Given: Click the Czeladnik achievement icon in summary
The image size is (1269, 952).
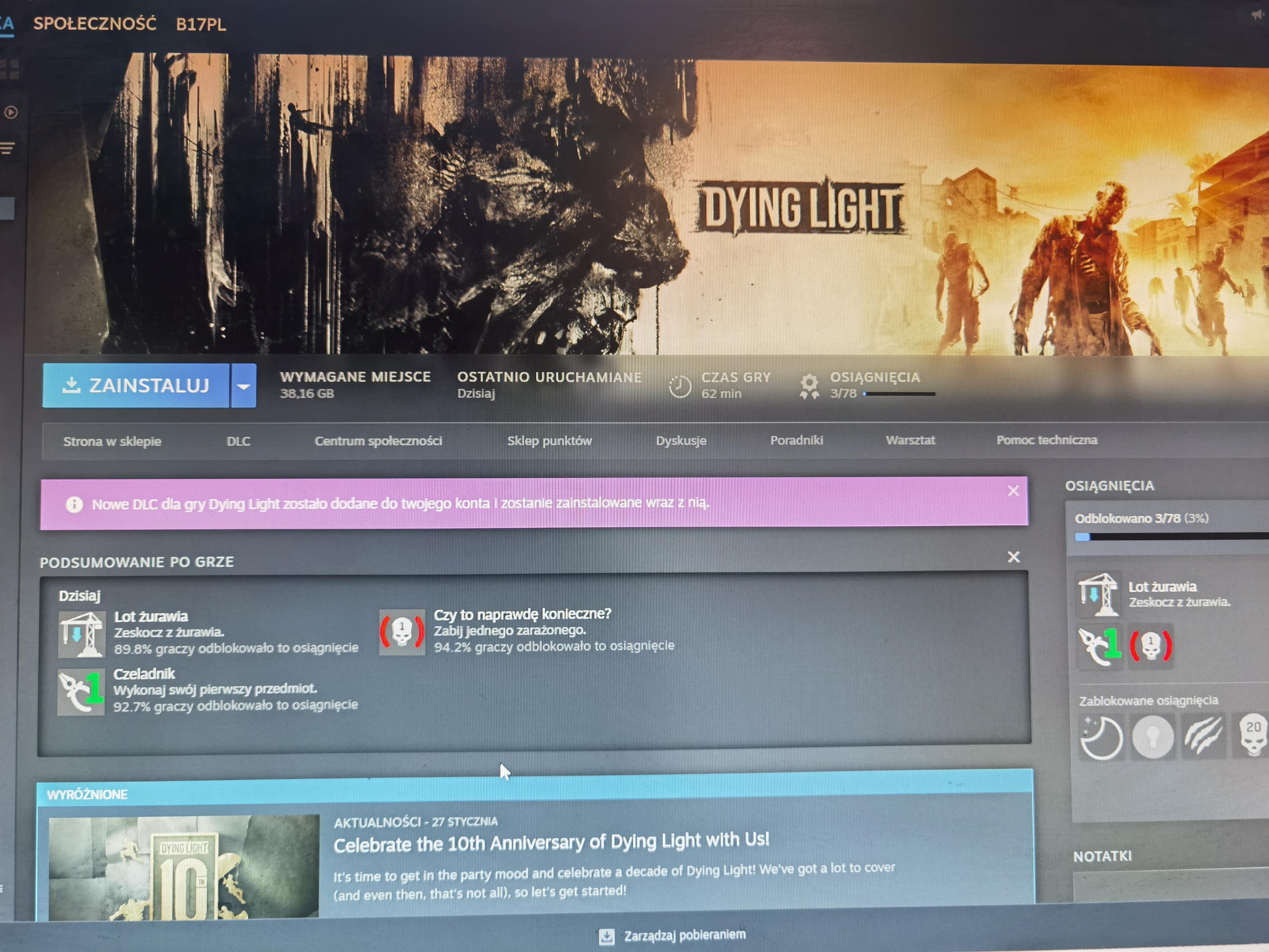Looking at the screenshot, I should click(x=81, y=691).
